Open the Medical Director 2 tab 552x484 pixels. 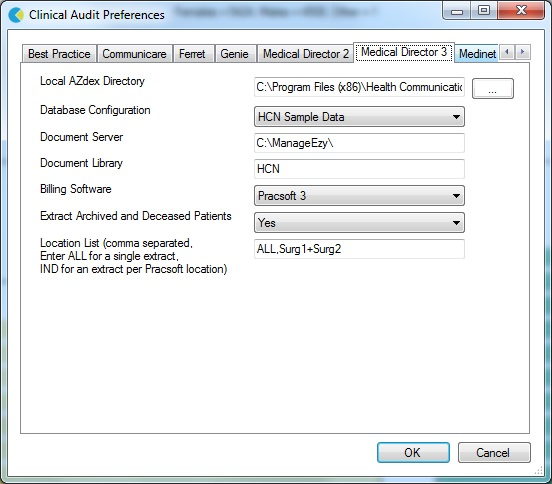pos(306,54)
